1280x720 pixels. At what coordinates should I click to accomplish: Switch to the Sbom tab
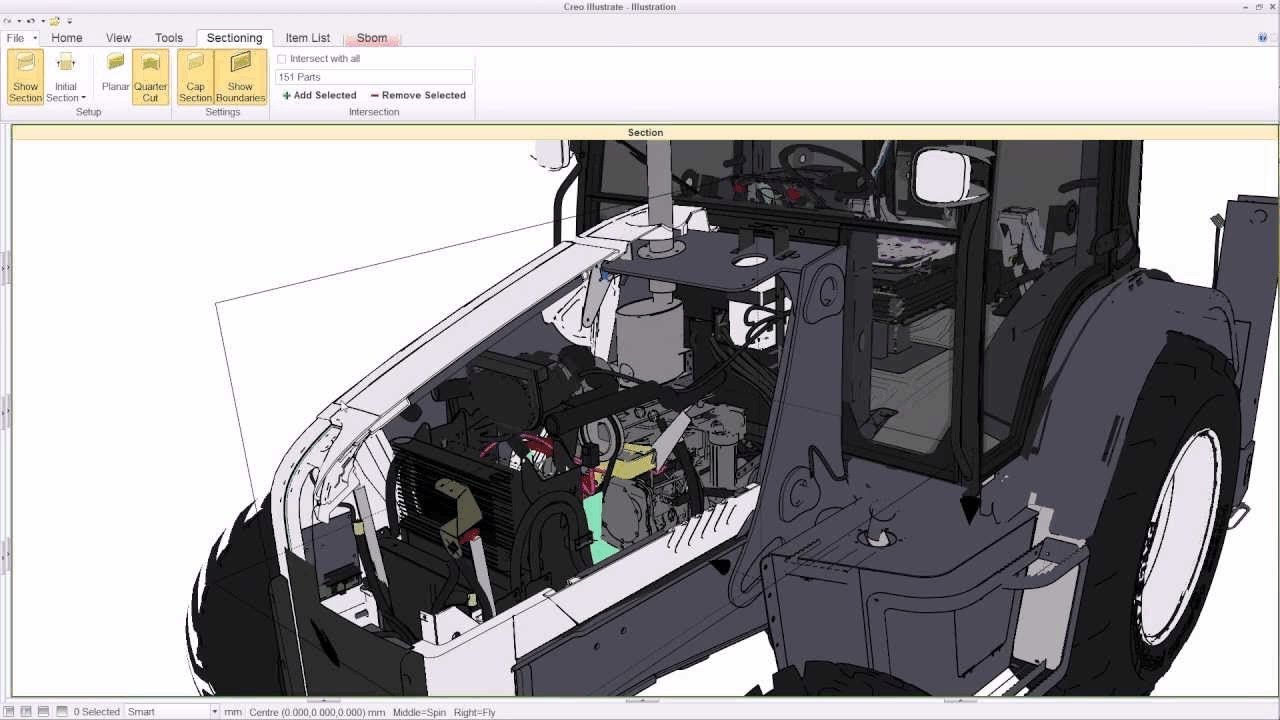[372, 38]
